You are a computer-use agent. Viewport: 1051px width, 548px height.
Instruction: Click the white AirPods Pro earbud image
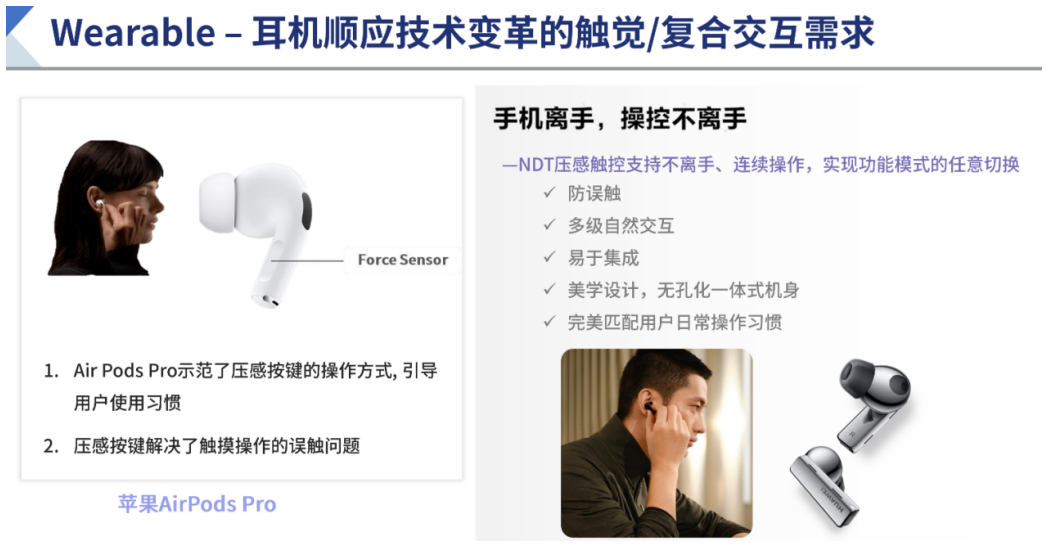click(256, 234)
